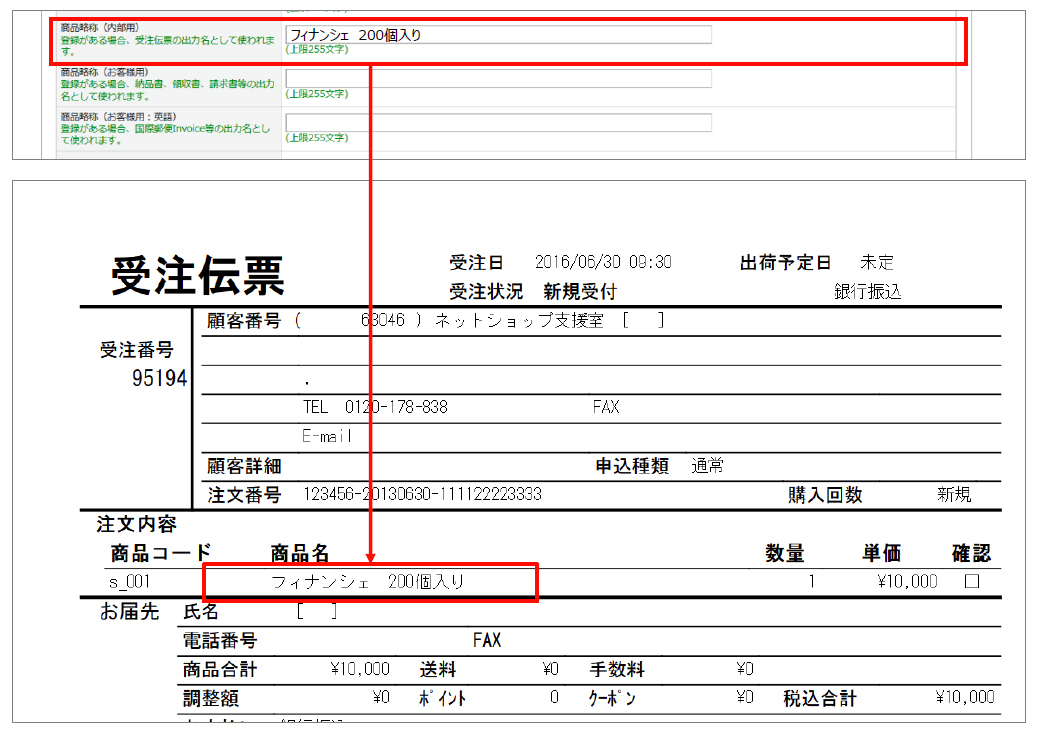This screenshot has width=1038, height=734.
Task: Select the 注文番号 value 123456-20130630-111122223333
Action: tap(423, 495)
